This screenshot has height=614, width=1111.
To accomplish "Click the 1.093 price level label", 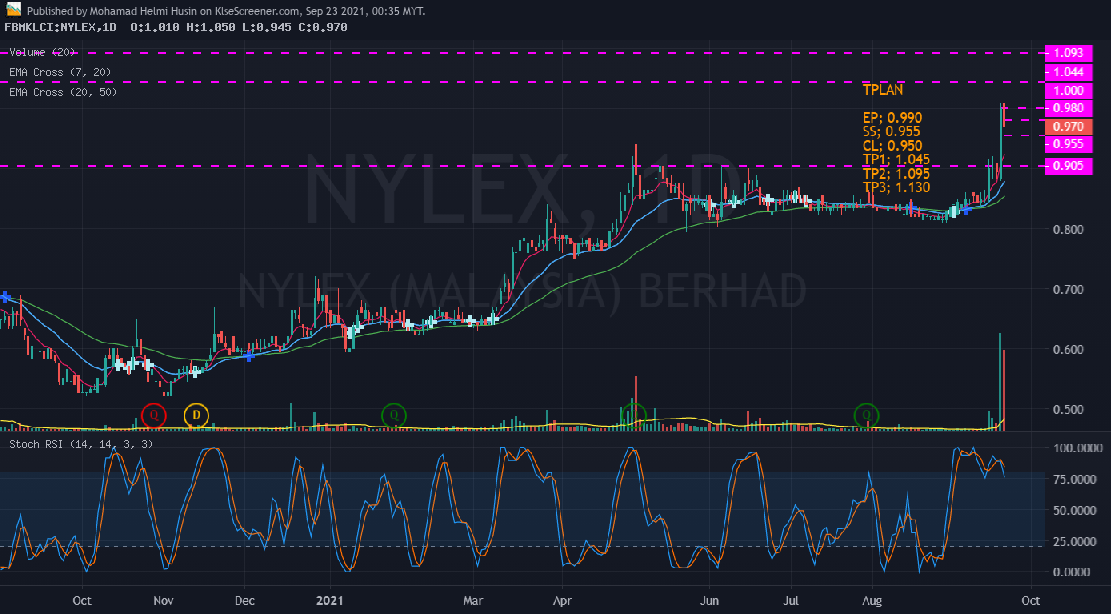I will (1067, 53).
